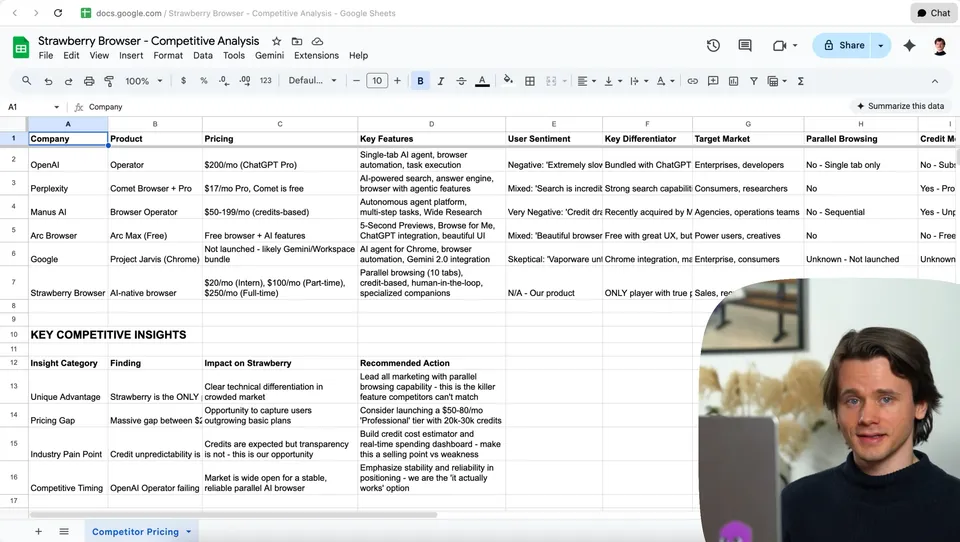
Task: Open the Borders tool
Action: click(530, 81)
